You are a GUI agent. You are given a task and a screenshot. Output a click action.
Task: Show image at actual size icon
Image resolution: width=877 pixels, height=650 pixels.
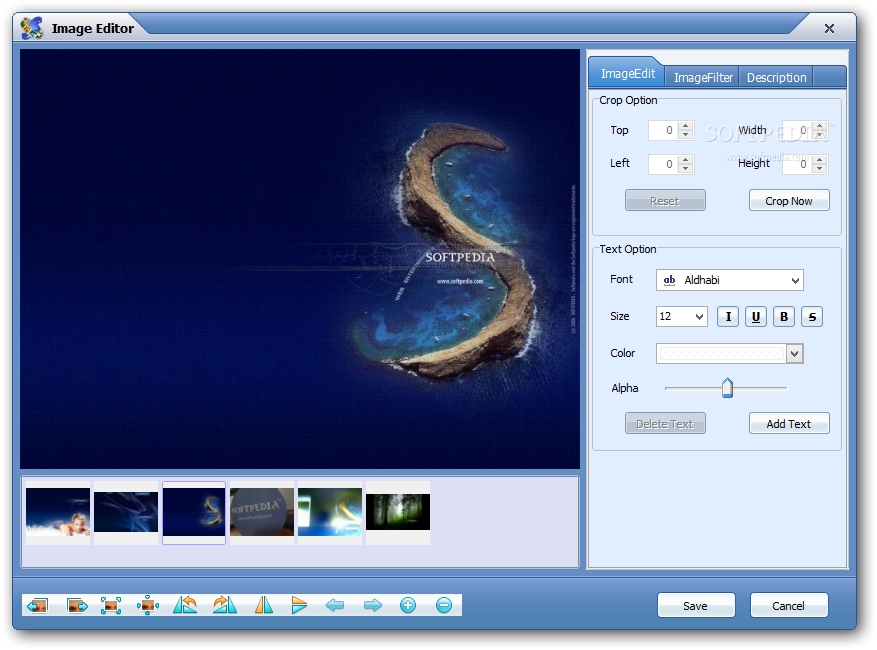[148, 605]
